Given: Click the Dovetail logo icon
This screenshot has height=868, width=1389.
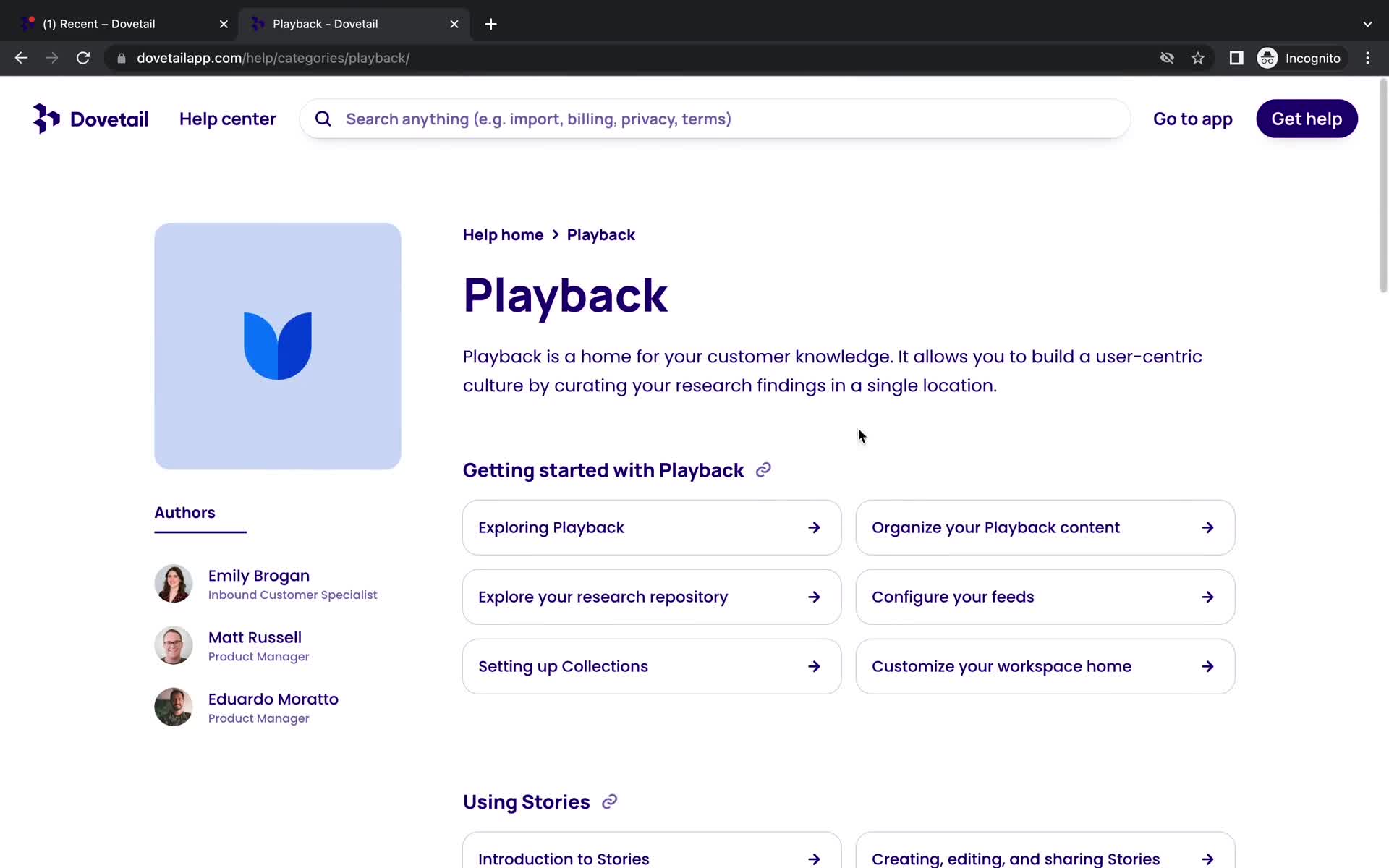Looking at the screenshot, I should (x=46, y=119).
